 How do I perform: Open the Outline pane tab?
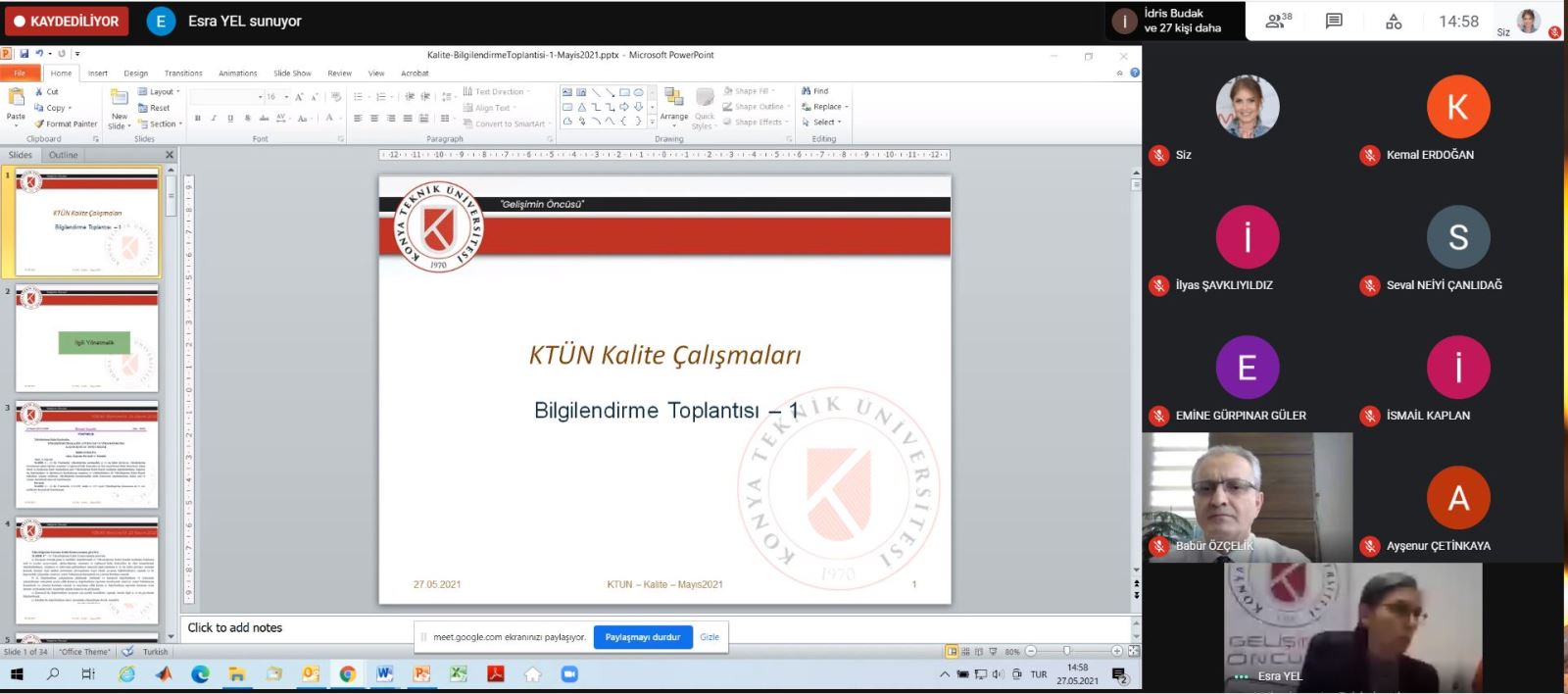(x=64, y=155)
